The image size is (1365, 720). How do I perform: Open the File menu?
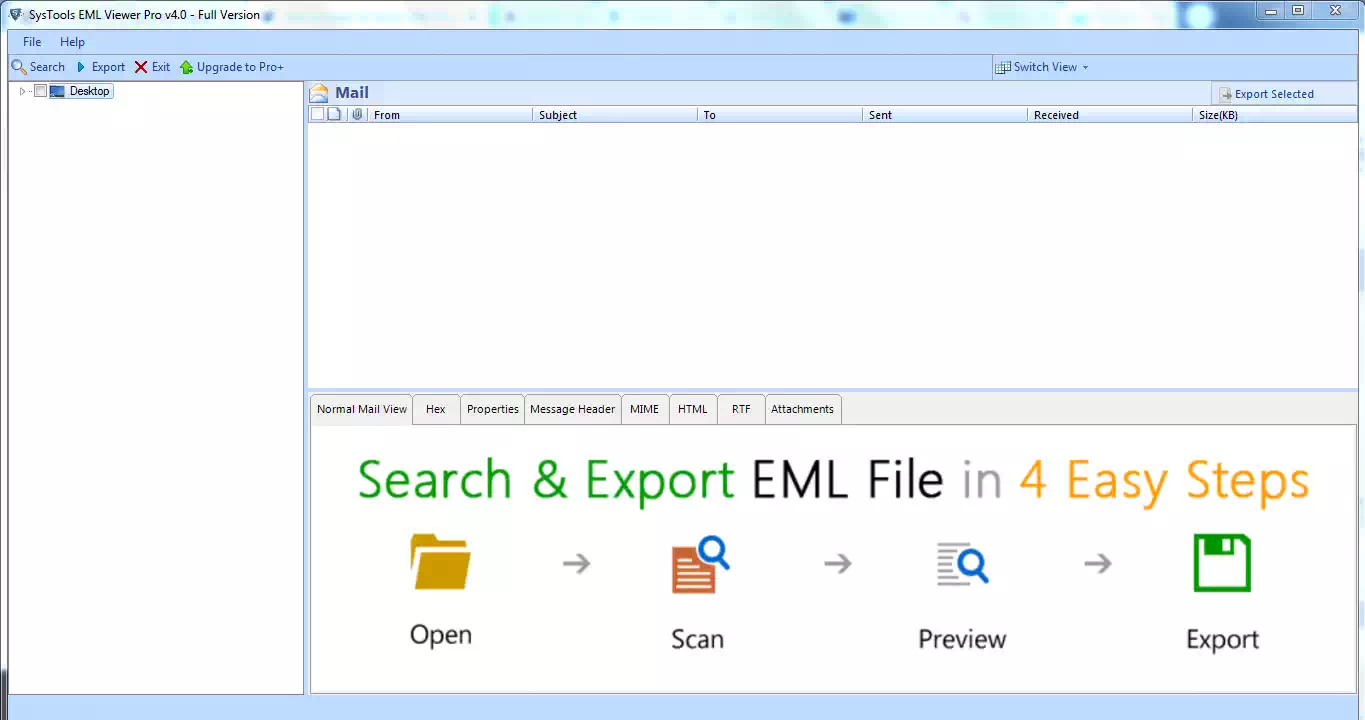[x=32, y=42]
